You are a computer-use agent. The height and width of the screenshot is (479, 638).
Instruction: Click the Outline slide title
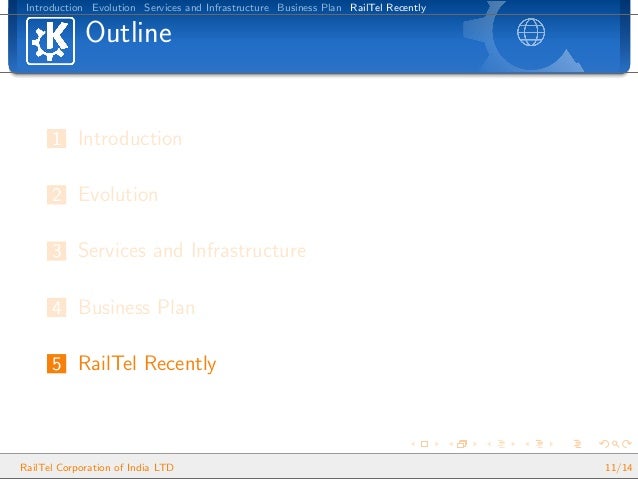click(129, 33)
